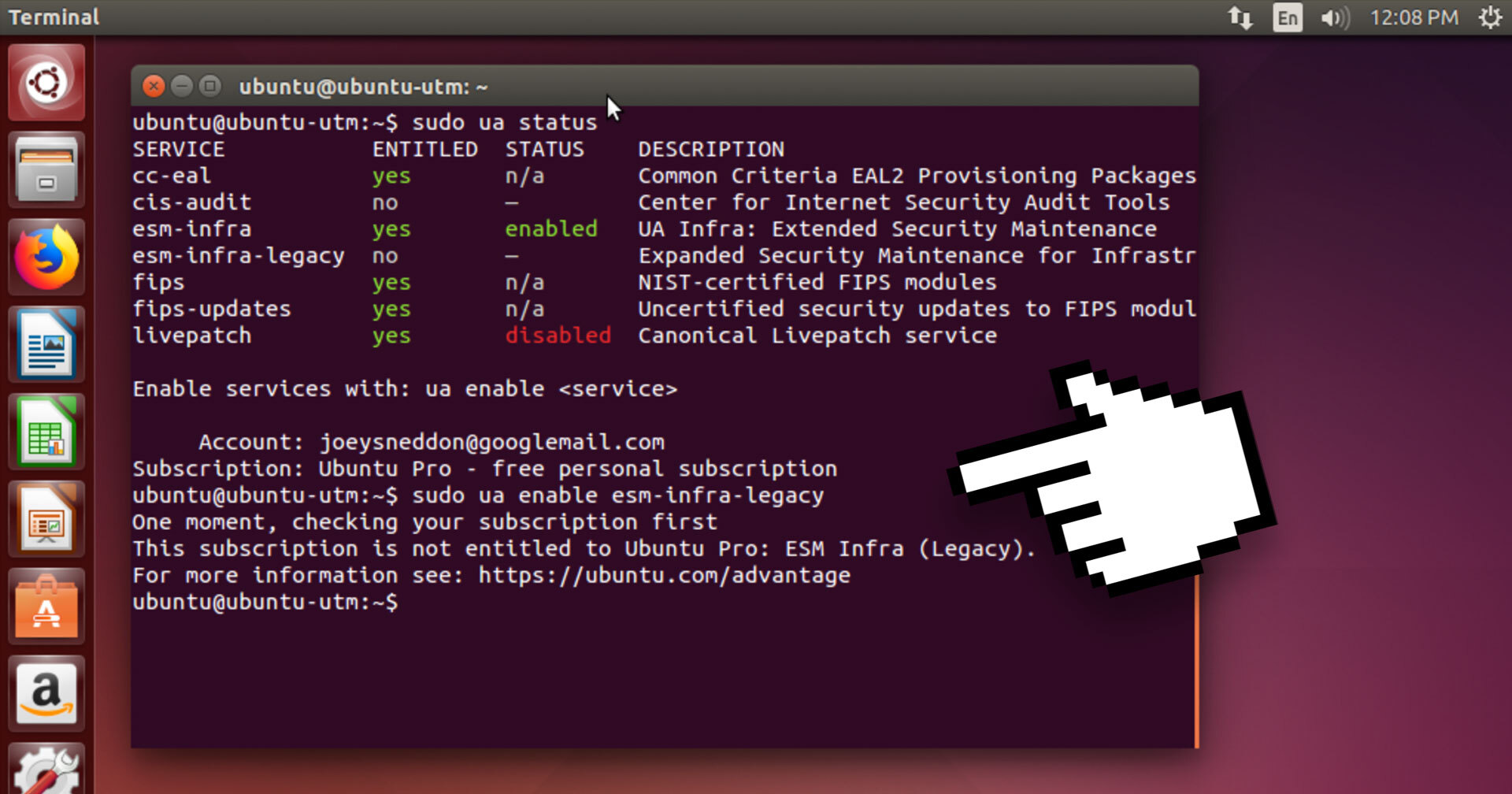Minimize the terminal window
The image size is (1512, 794).
[x=182, y=86]
